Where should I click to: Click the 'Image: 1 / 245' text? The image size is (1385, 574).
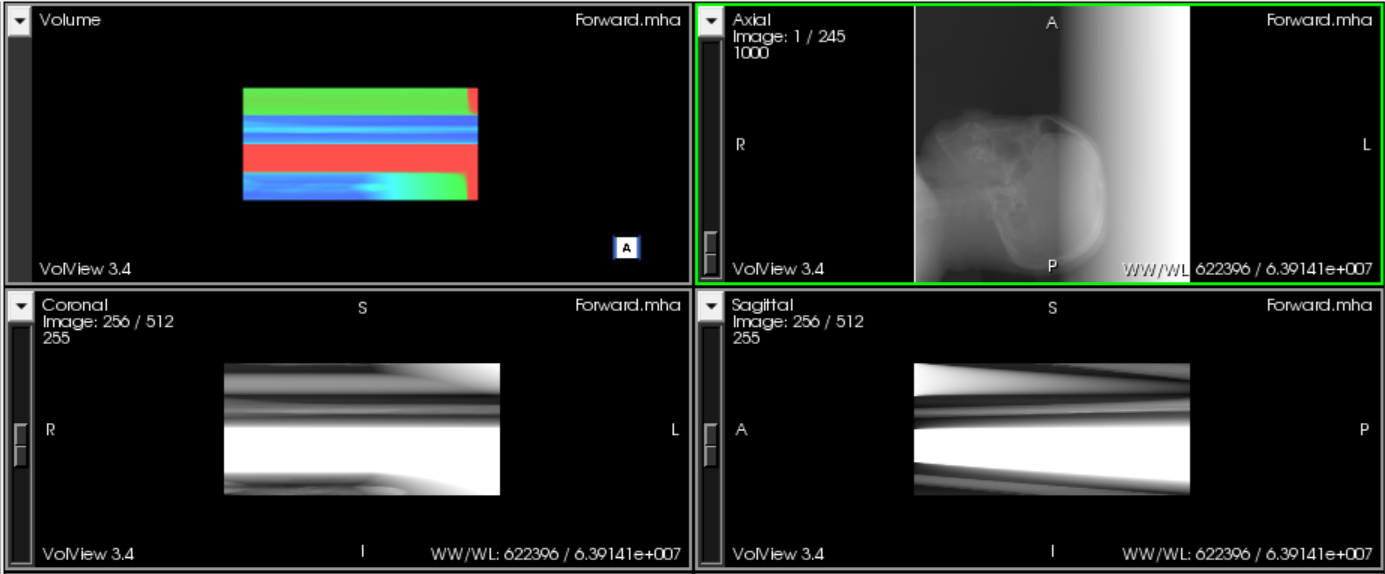(789, 37)
